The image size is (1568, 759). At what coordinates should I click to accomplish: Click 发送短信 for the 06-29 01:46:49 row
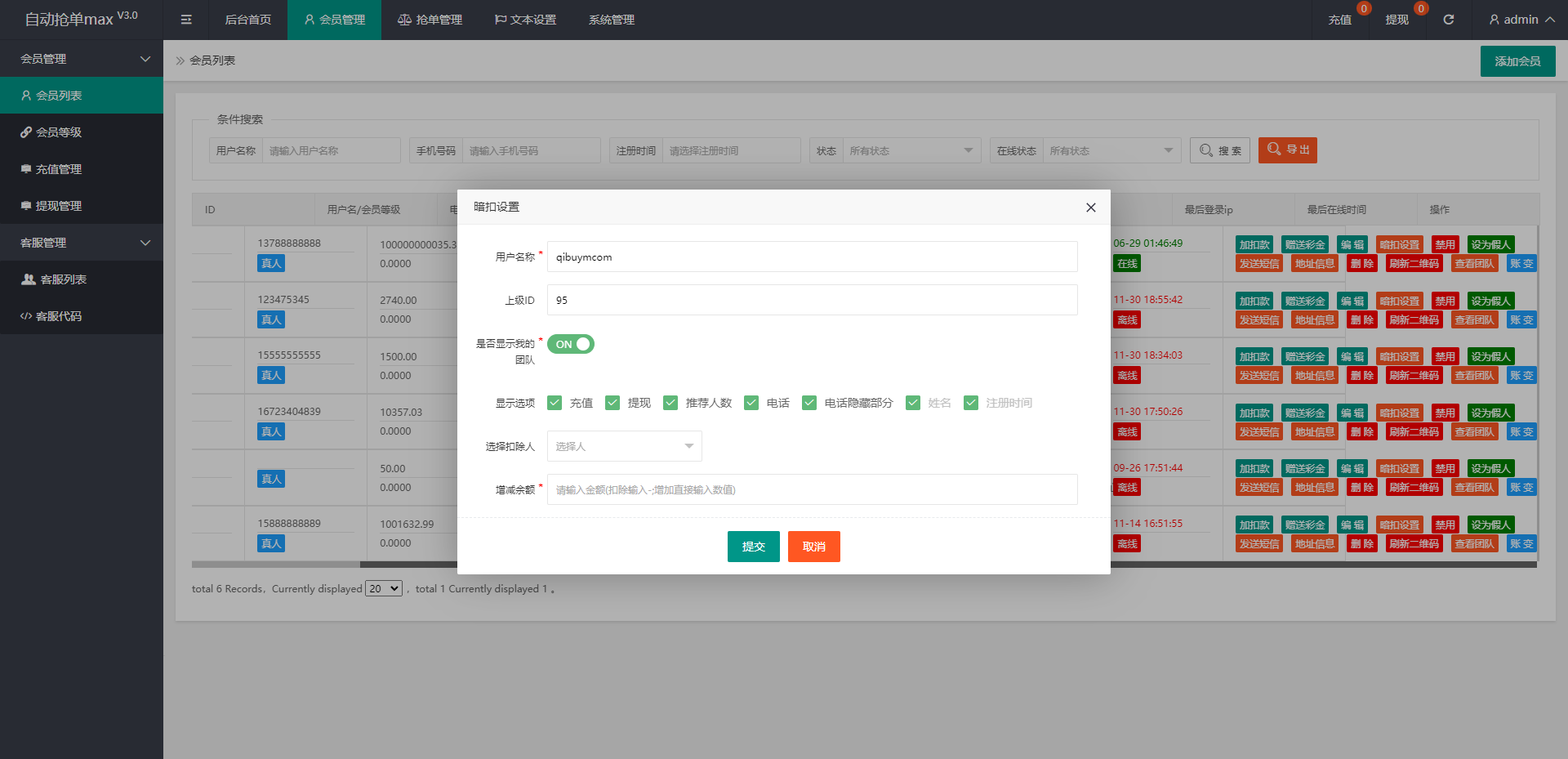(1259, 263)
